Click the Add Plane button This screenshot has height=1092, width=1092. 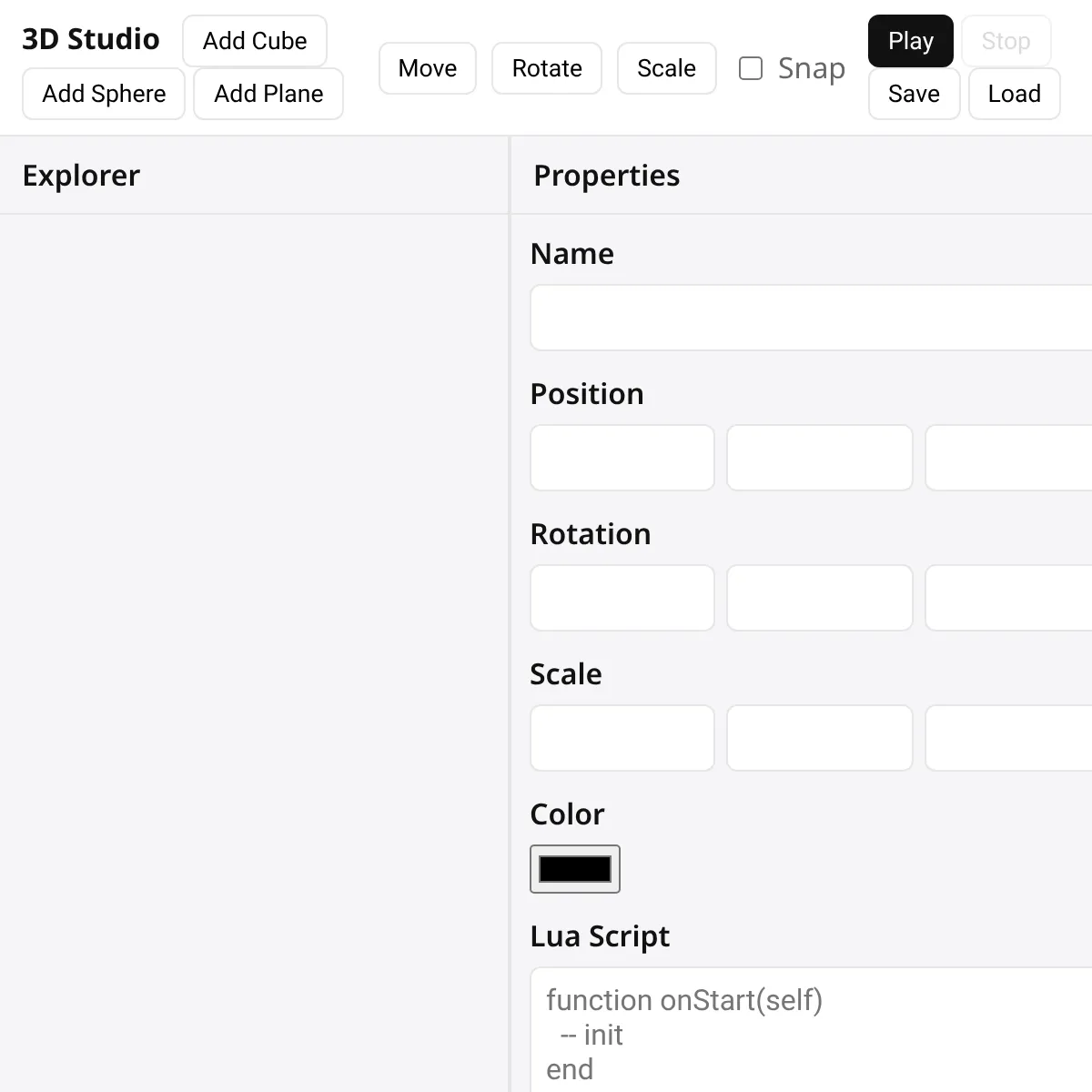pyautogui.click(x=268, y=94)
